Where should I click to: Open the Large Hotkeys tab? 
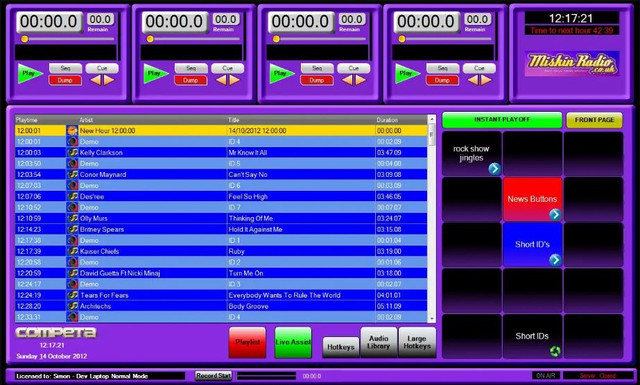pyautogui.click(x=417, y=342)
